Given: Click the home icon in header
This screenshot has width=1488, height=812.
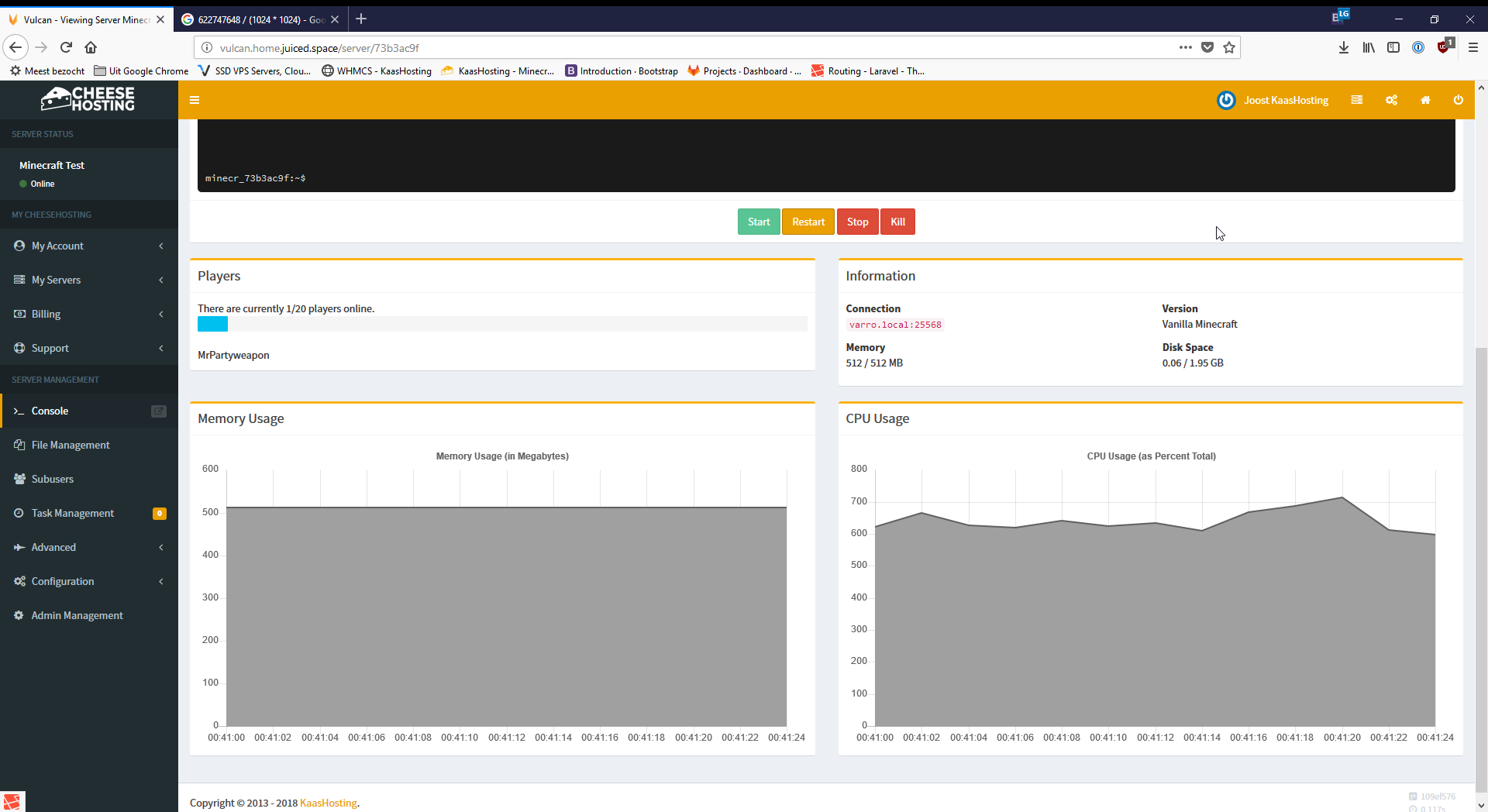Looking at the screenshot, I should tap(1424, 100).
